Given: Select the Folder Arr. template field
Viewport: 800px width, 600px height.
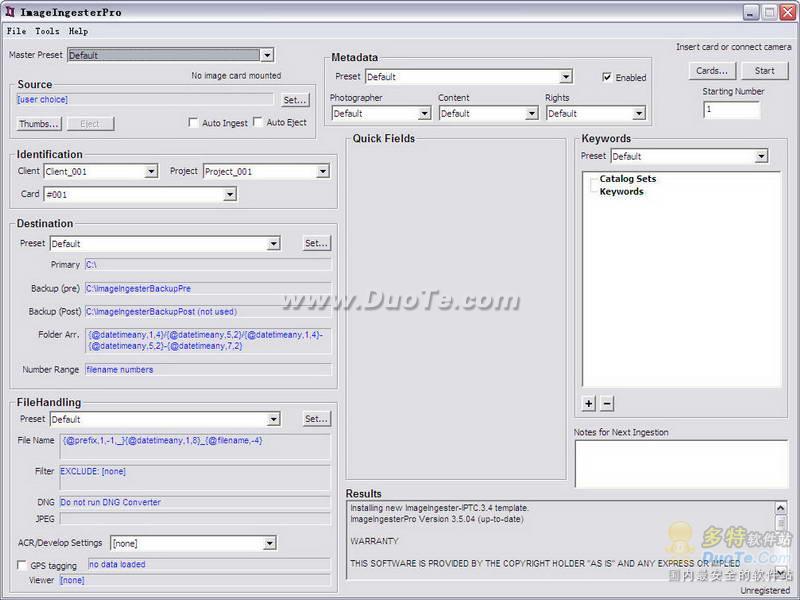Looking at the screenshot, I should tap(208, 340).
